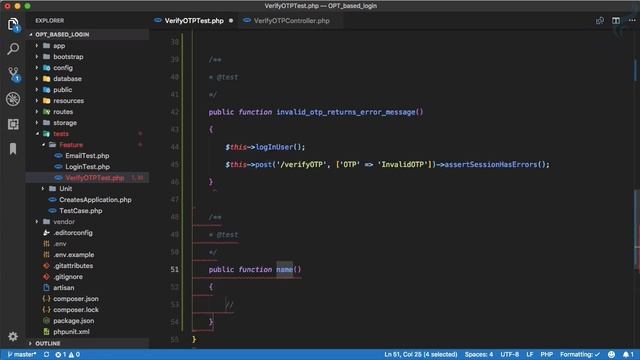Open the errors and warnings count
This screenshot has width=640, height=360.
tap(68, 354)
